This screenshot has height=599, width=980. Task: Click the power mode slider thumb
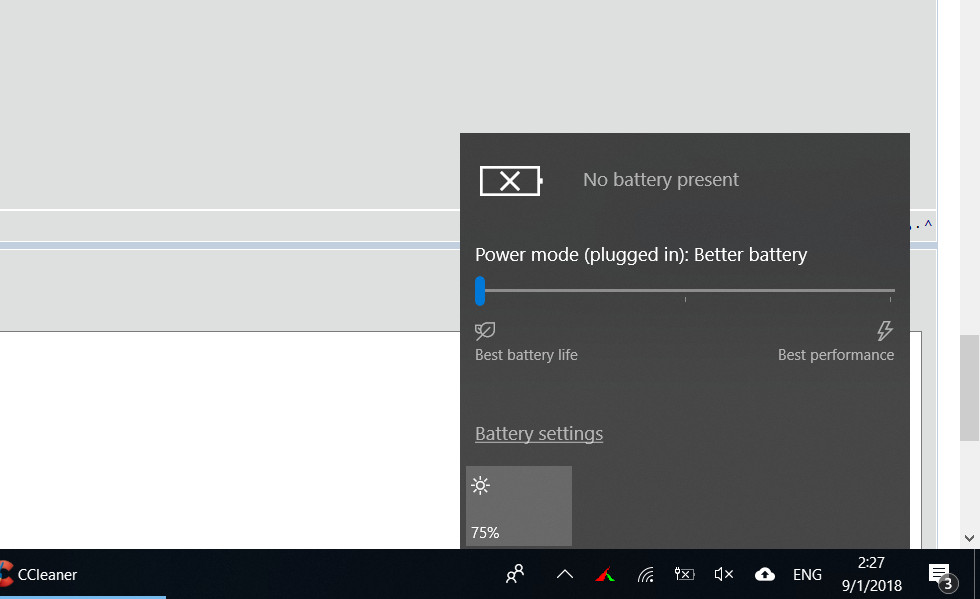point(480,291)
